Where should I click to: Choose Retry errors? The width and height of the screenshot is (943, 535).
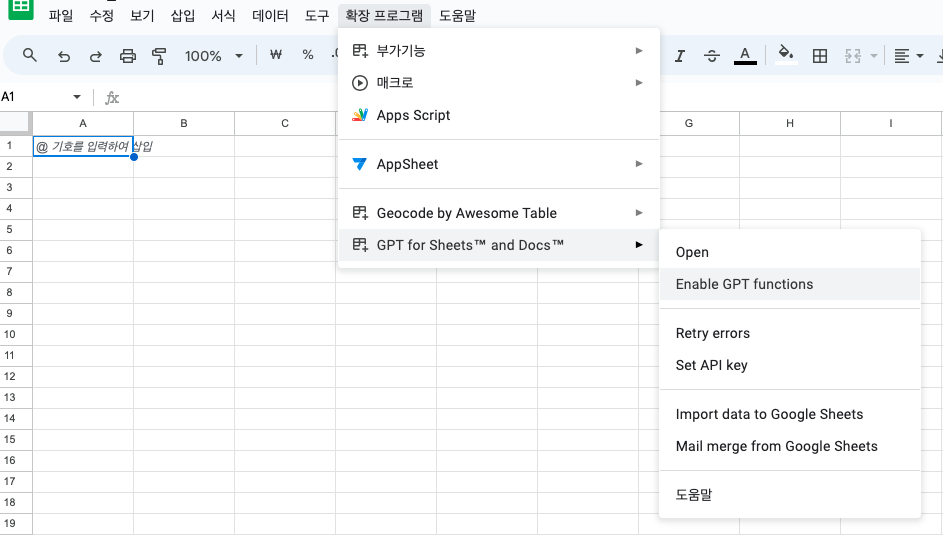coord(790,334)
